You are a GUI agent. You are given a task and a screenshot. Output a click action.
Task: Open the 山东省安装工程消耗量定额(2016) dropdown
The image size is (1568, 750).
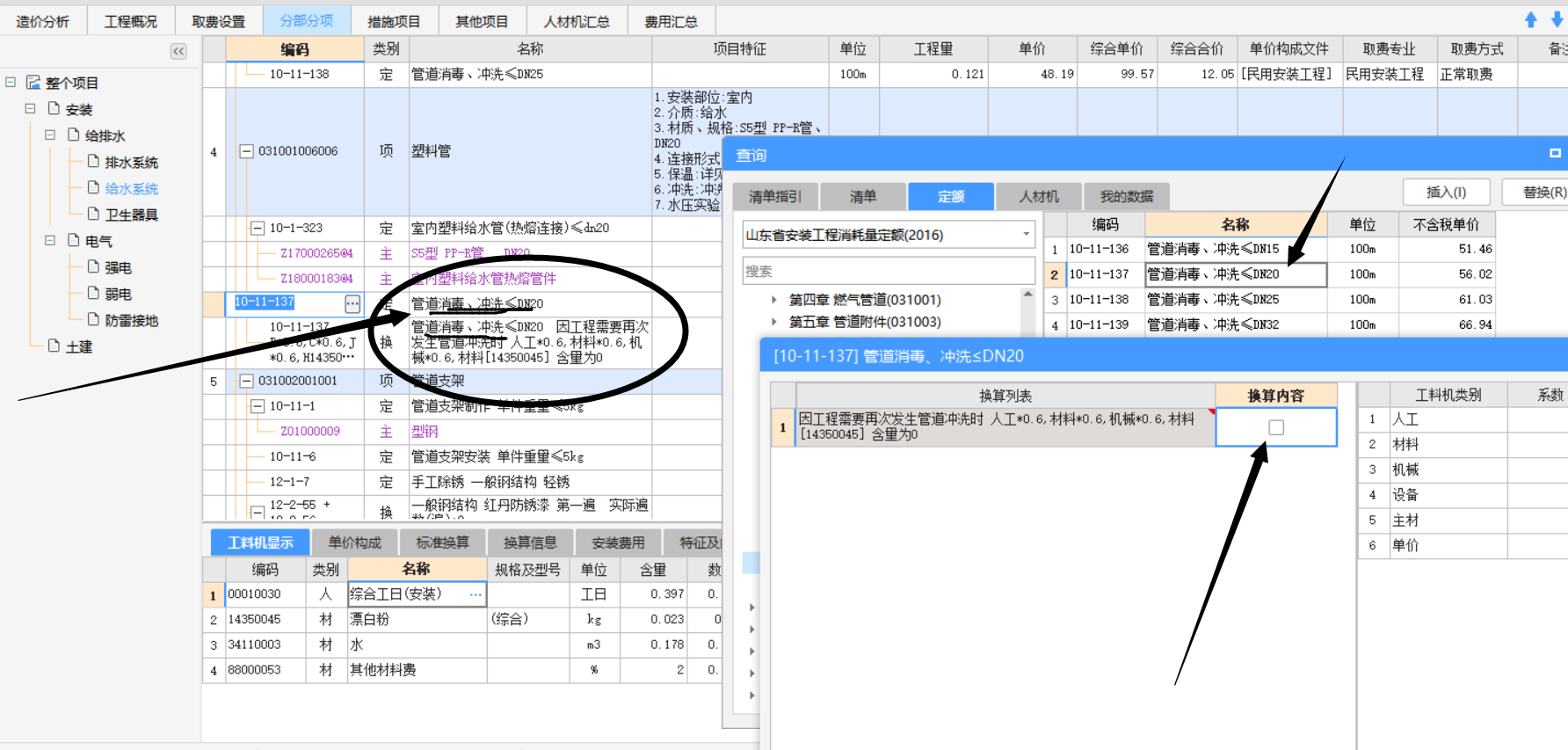pos(1026,235)
